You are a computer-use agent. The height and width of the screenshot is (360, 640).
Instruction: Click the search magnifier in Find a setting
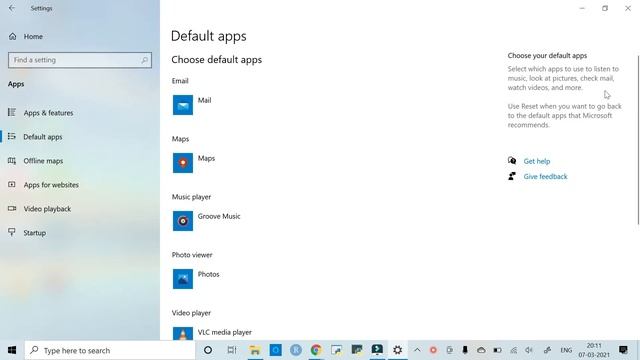coord(144,60)
